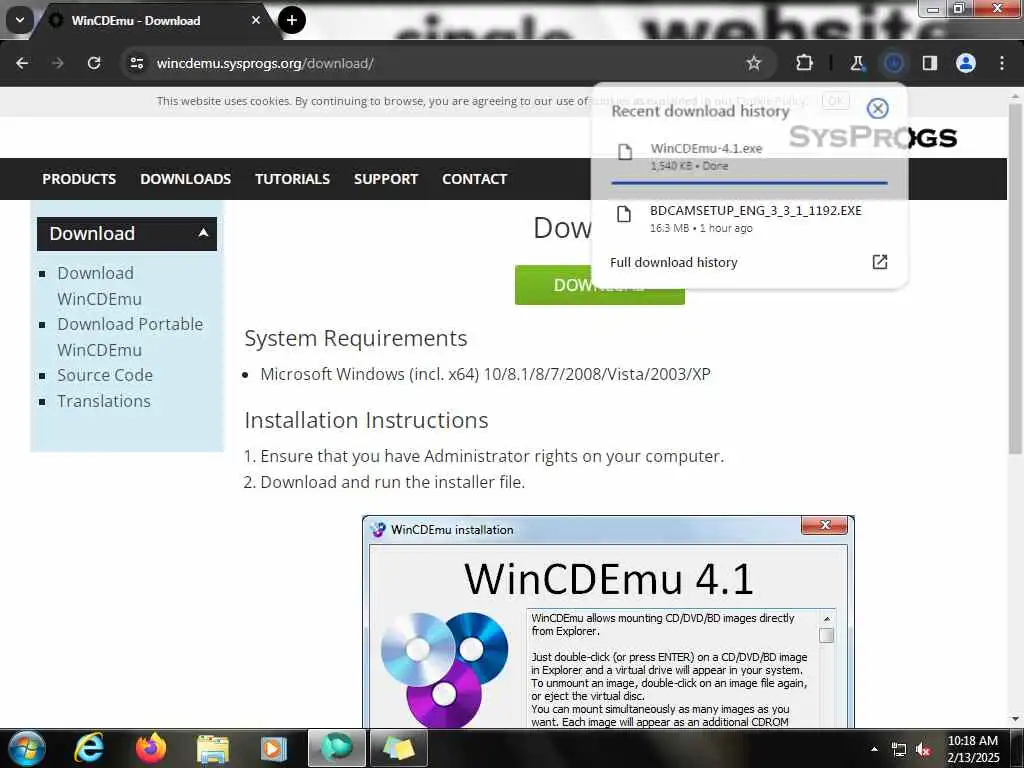Viewport: 1024px width, 768px height.
Task: Go back using the browser back arrow
Action: 22,63
